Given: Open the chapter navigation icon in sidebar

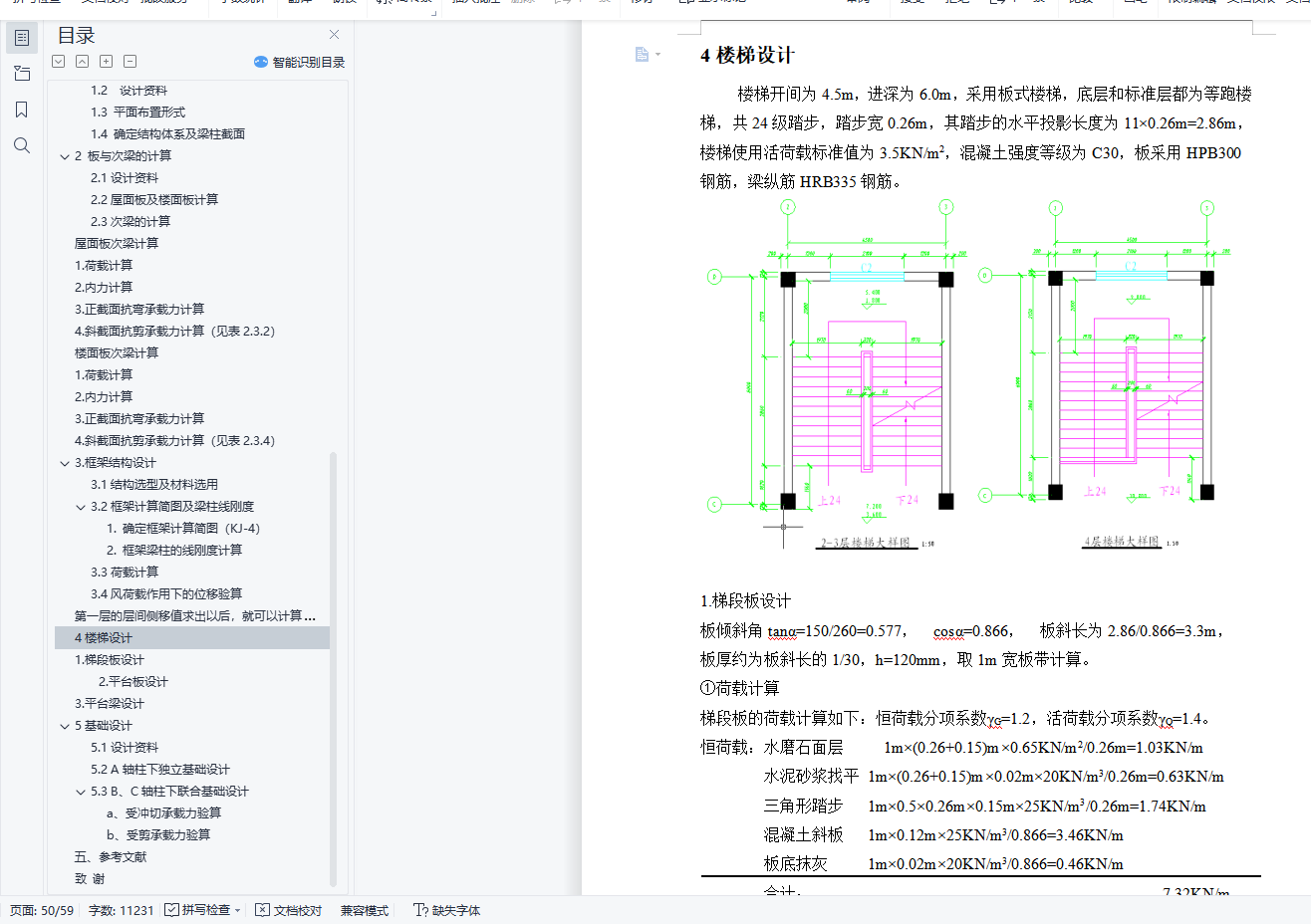Looking at the screenshot, I should point(22,74).
